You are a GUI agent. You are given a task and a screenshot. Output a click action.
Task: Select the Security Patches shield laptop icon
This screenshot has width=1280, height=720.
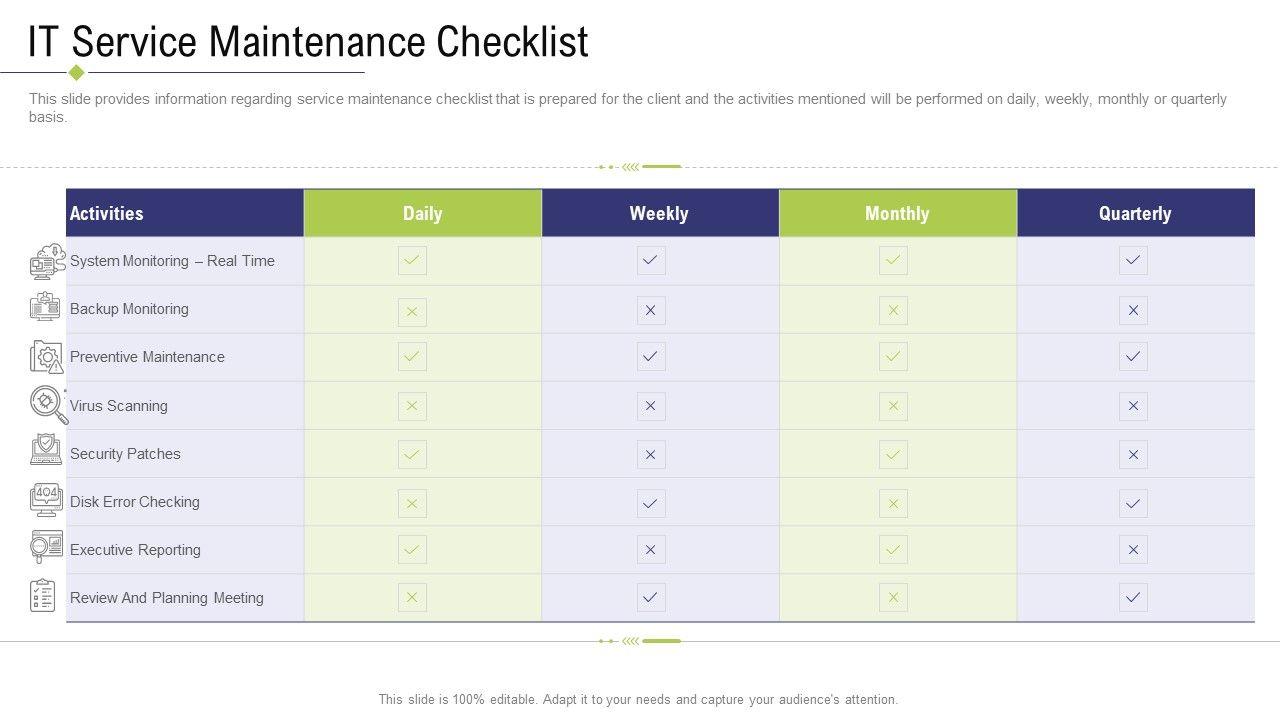click(46, 451)
